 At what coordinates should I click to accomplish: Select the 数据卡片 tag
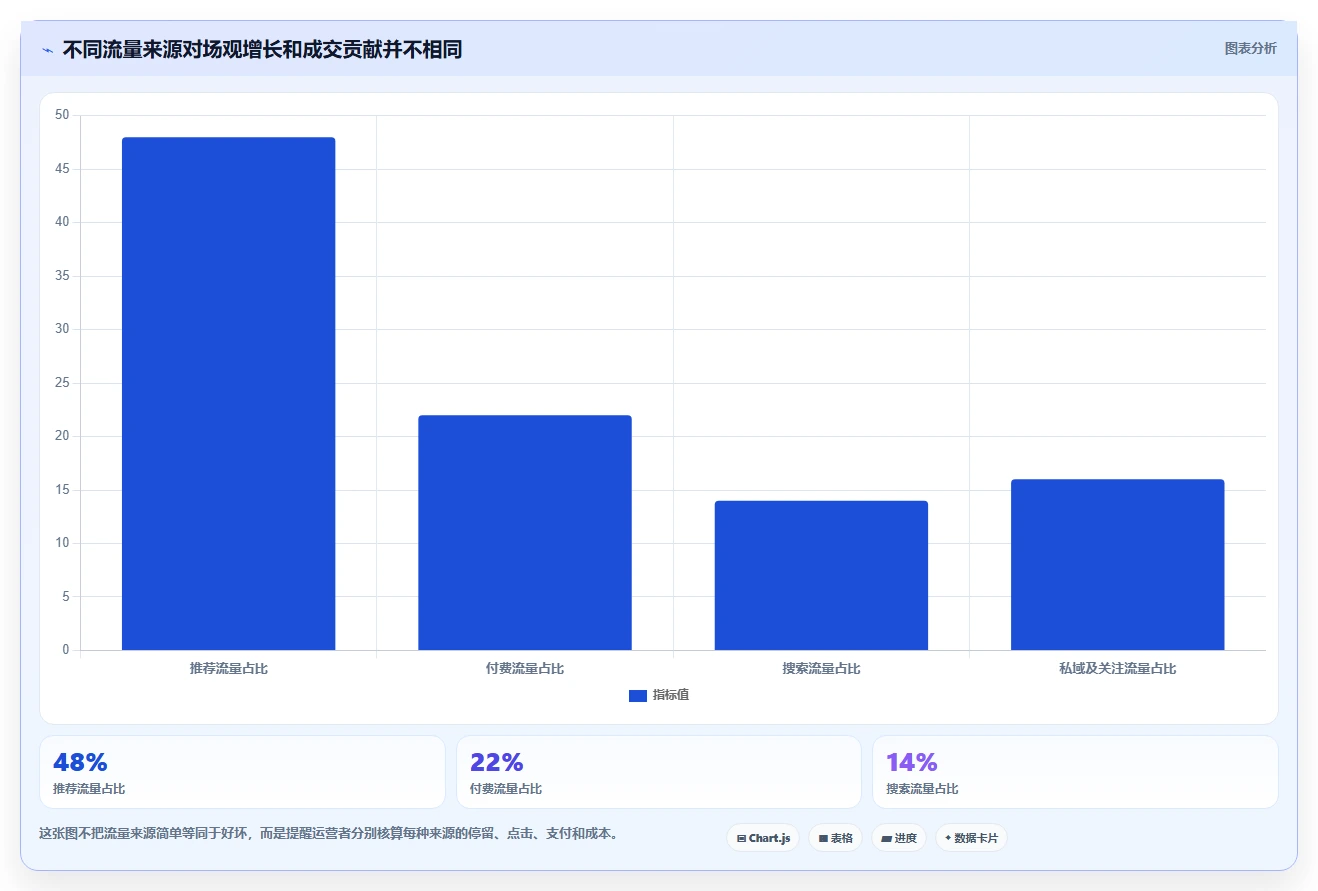pos(971,838)
